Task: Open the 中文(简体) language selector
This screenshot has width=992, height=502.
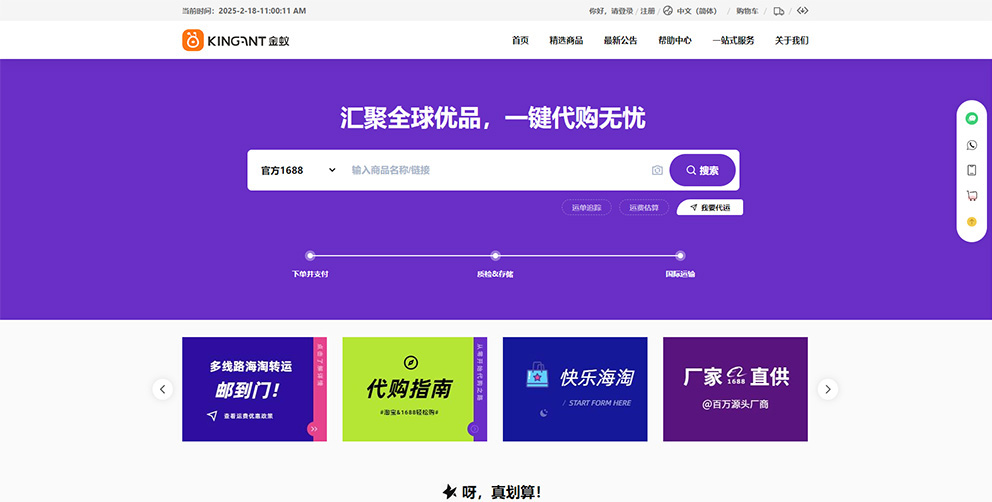Action: (697, 11)
